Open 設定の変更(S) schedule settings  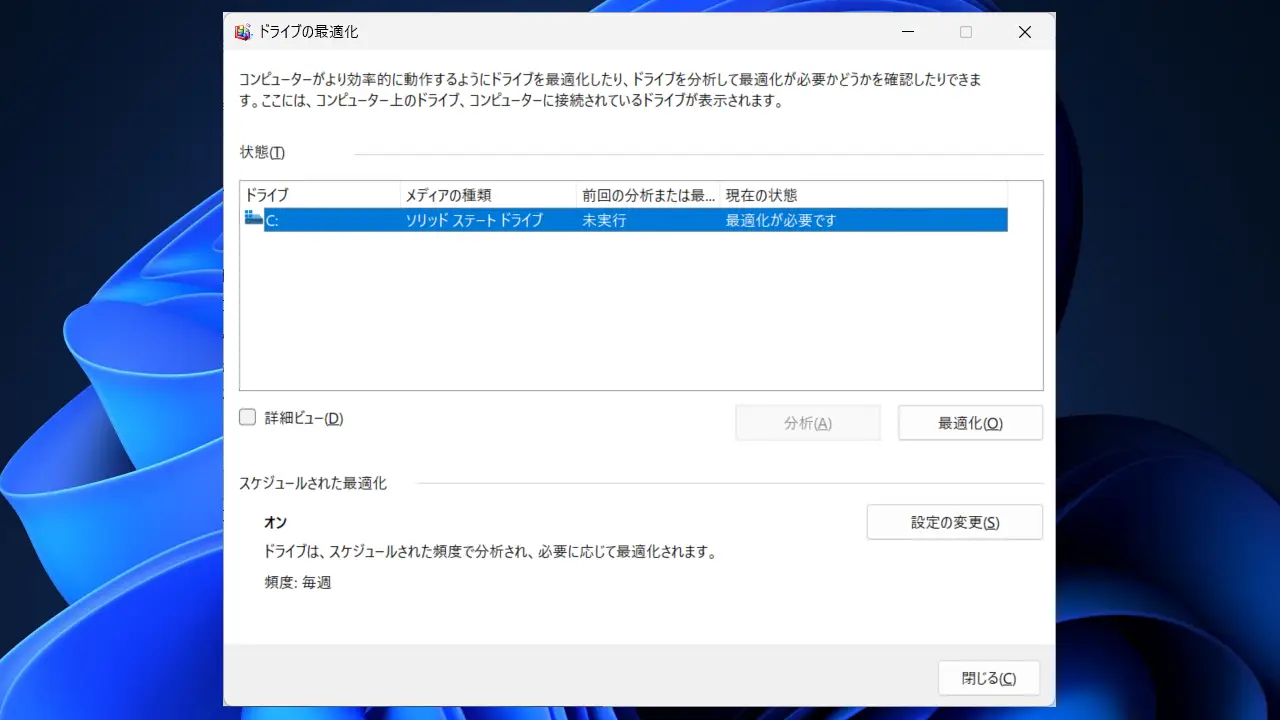pyautogui.click(x=954, y=522)
